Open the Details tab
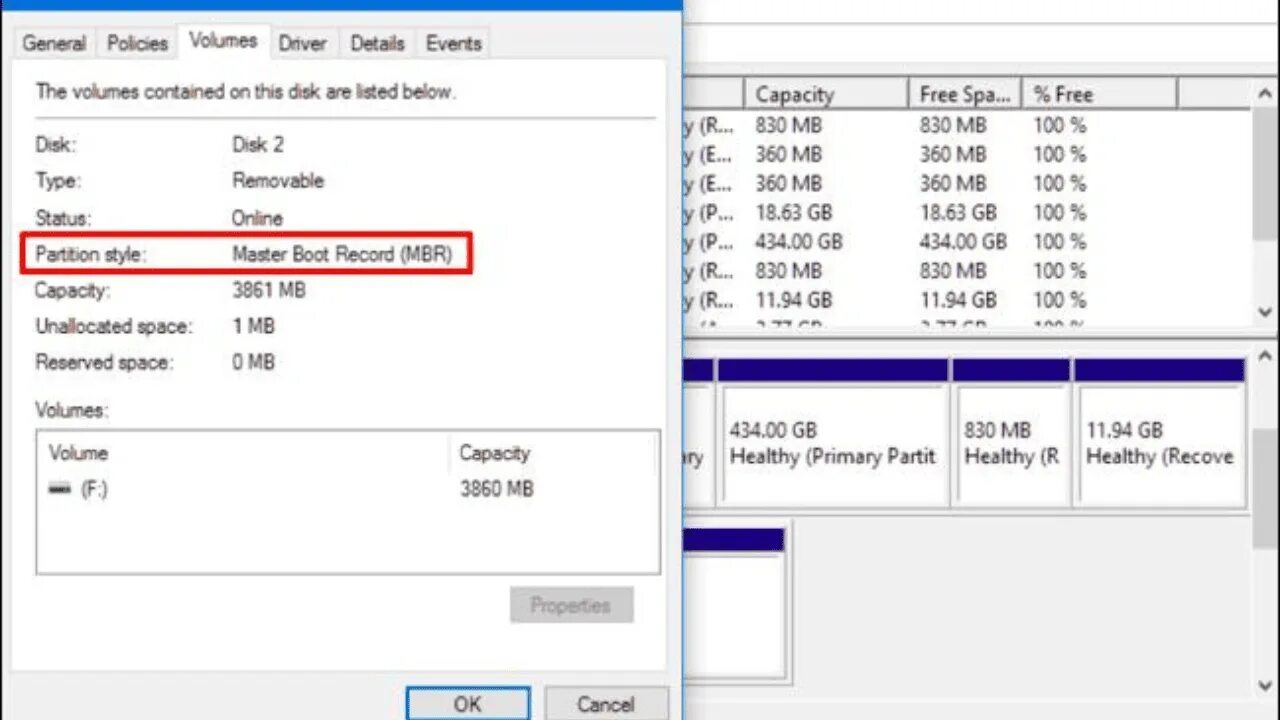This screenshot has width=1280, height=720. click(x=377, y=43)
